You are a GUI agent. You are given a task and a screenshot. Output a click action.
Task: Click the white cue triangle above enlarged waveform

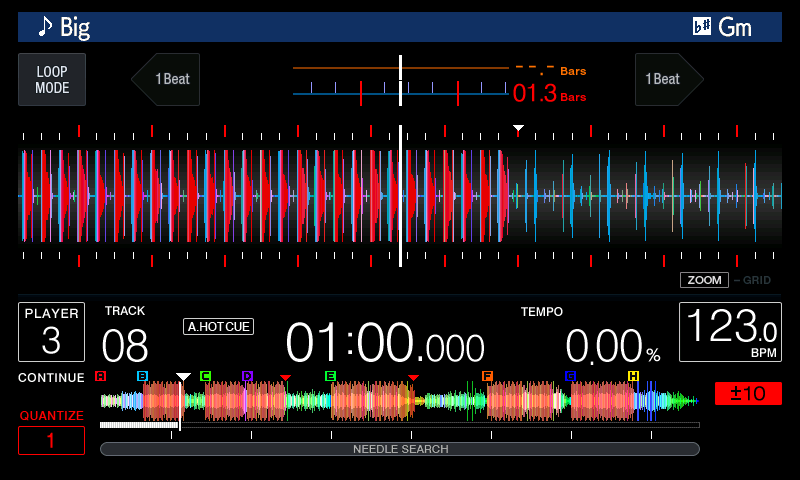[518, 129]
